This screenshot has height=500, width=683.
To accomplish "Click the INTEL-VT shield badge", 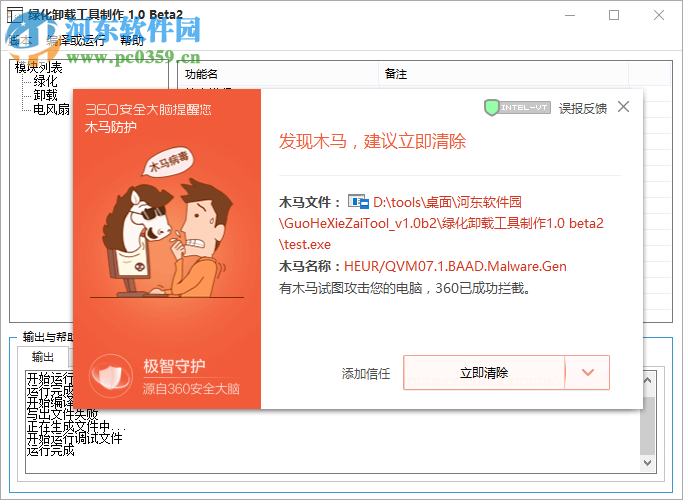I will coord(517,108).
